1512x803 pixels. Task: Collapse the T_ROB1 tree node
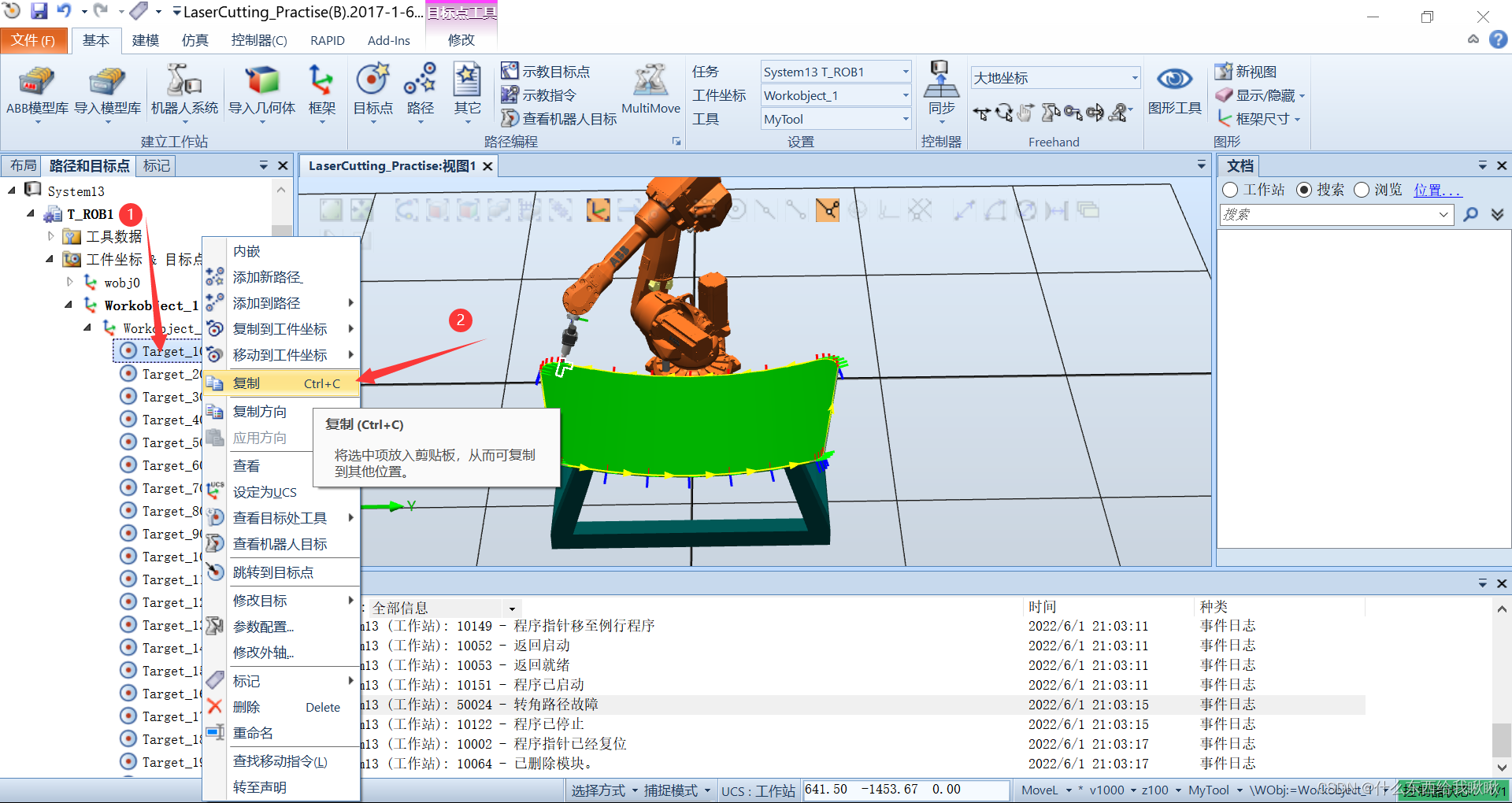click(31, 213)
